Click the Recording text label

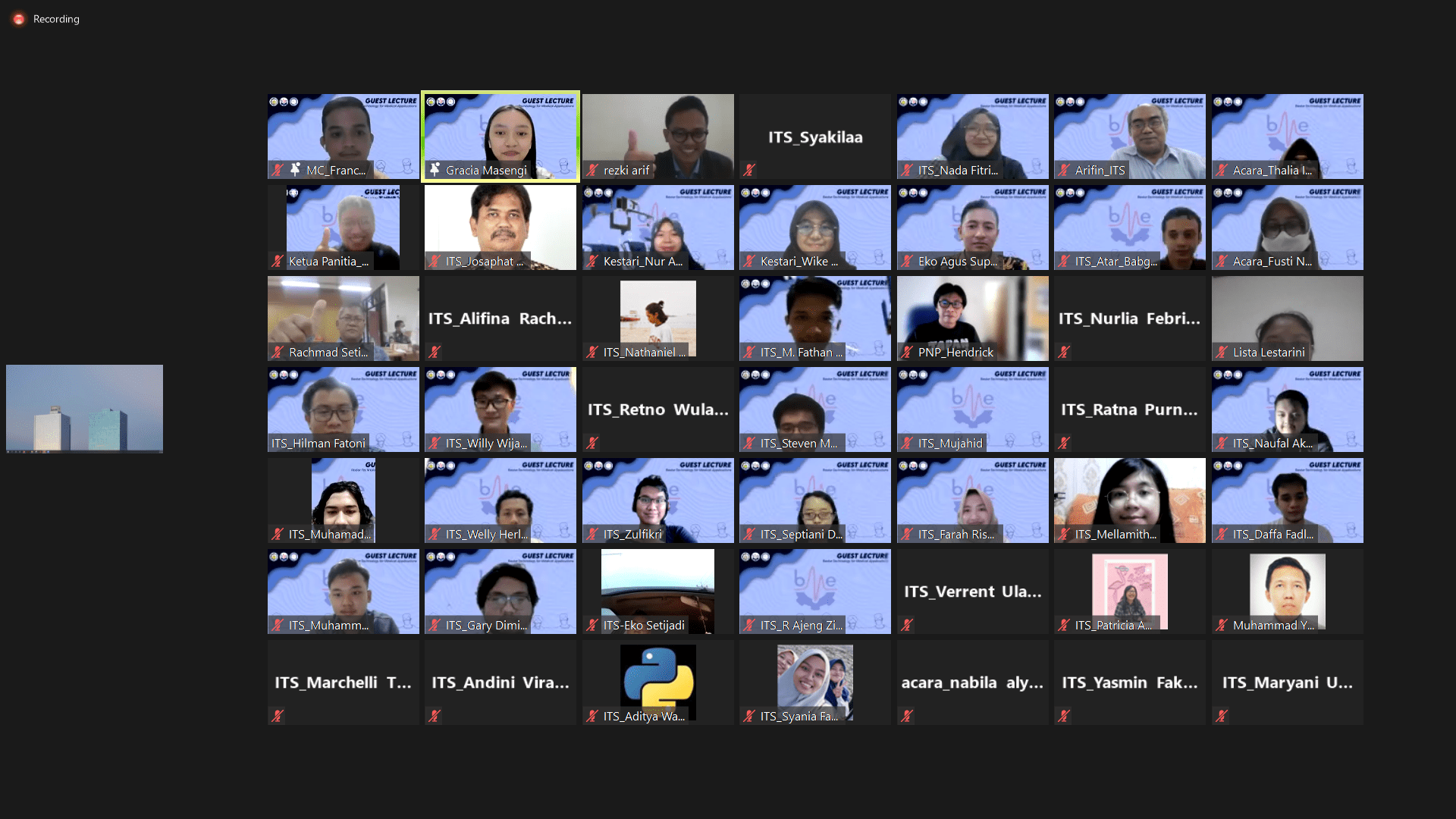tap(56, 19)
